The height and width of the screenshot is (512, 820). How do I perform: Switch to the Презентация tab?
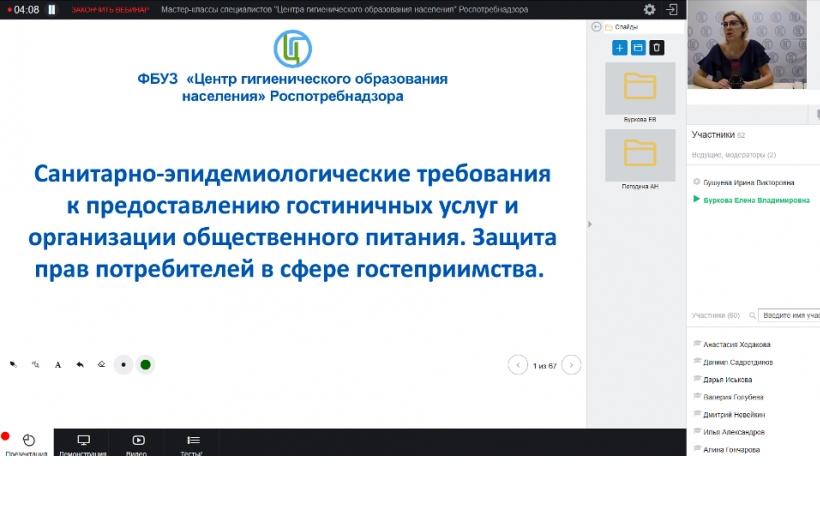[27, 443]
